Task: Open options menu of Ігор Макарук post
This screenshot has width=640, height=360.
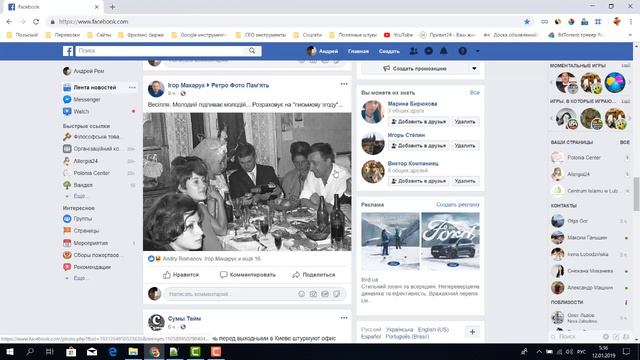Action: pyautogui.click(x=344, y=84)
